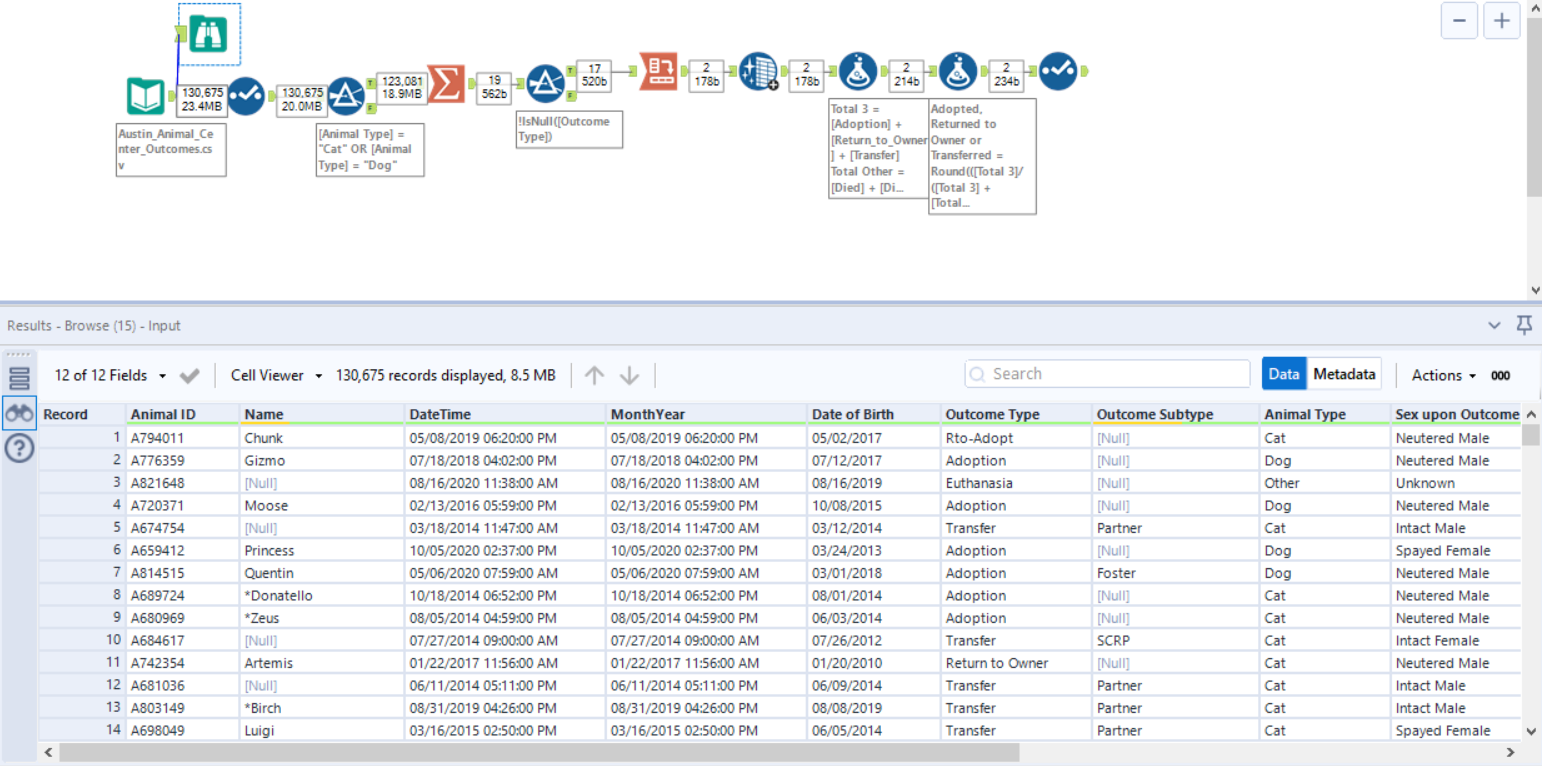Viewport: 1542px width, 766px height.
Task: Show messages view in Results sidebar
Action: click(x=20, y=378)
